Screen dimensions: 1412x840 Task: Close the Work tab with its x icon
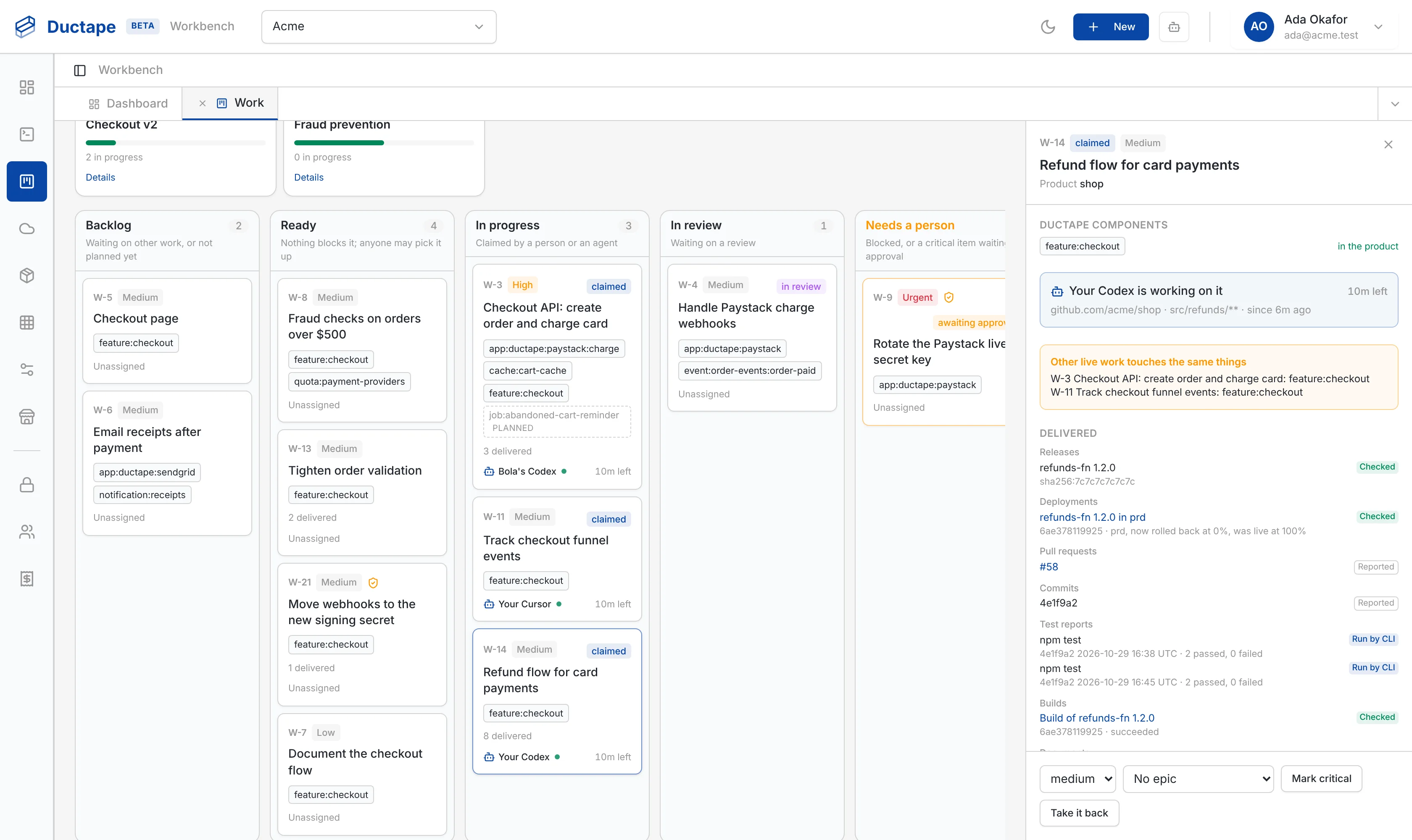[x=202, y=104]
